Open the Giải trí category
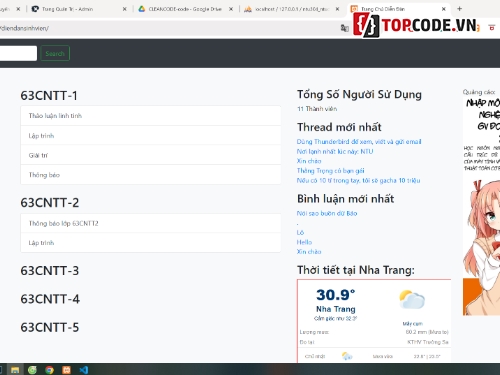500x375 pixels. (x=151, y=155)
